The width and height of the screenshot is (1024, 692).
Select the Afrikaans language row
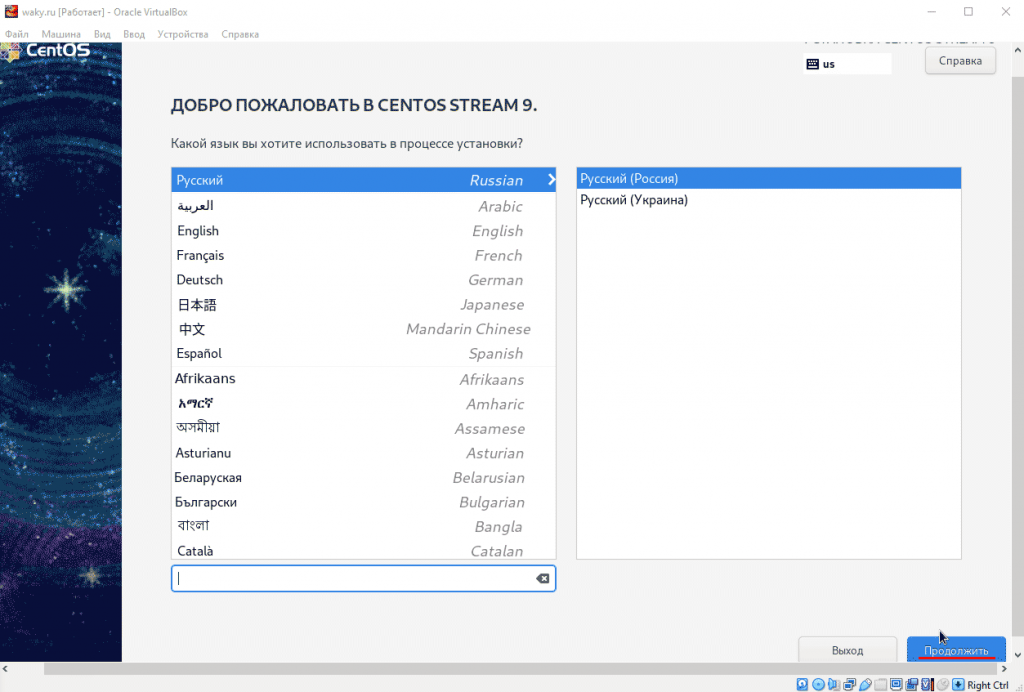tap(363, 379)
